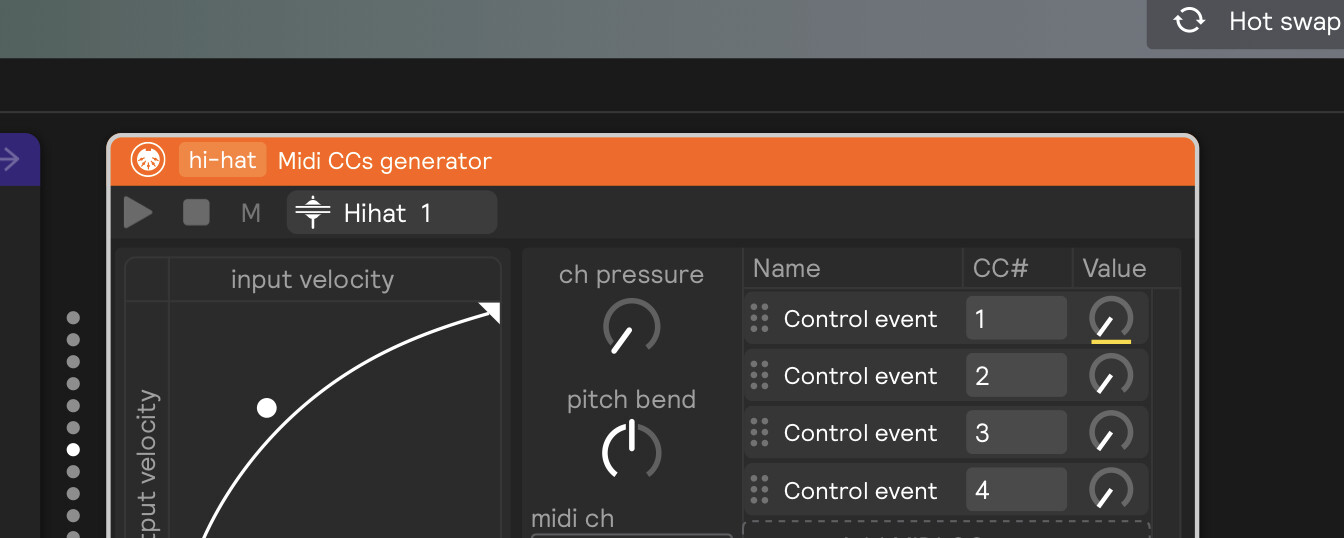This screenshot has height=538, width=1344.
Task: Click the hi-hat tag label
Action: [x=222, y=160]
